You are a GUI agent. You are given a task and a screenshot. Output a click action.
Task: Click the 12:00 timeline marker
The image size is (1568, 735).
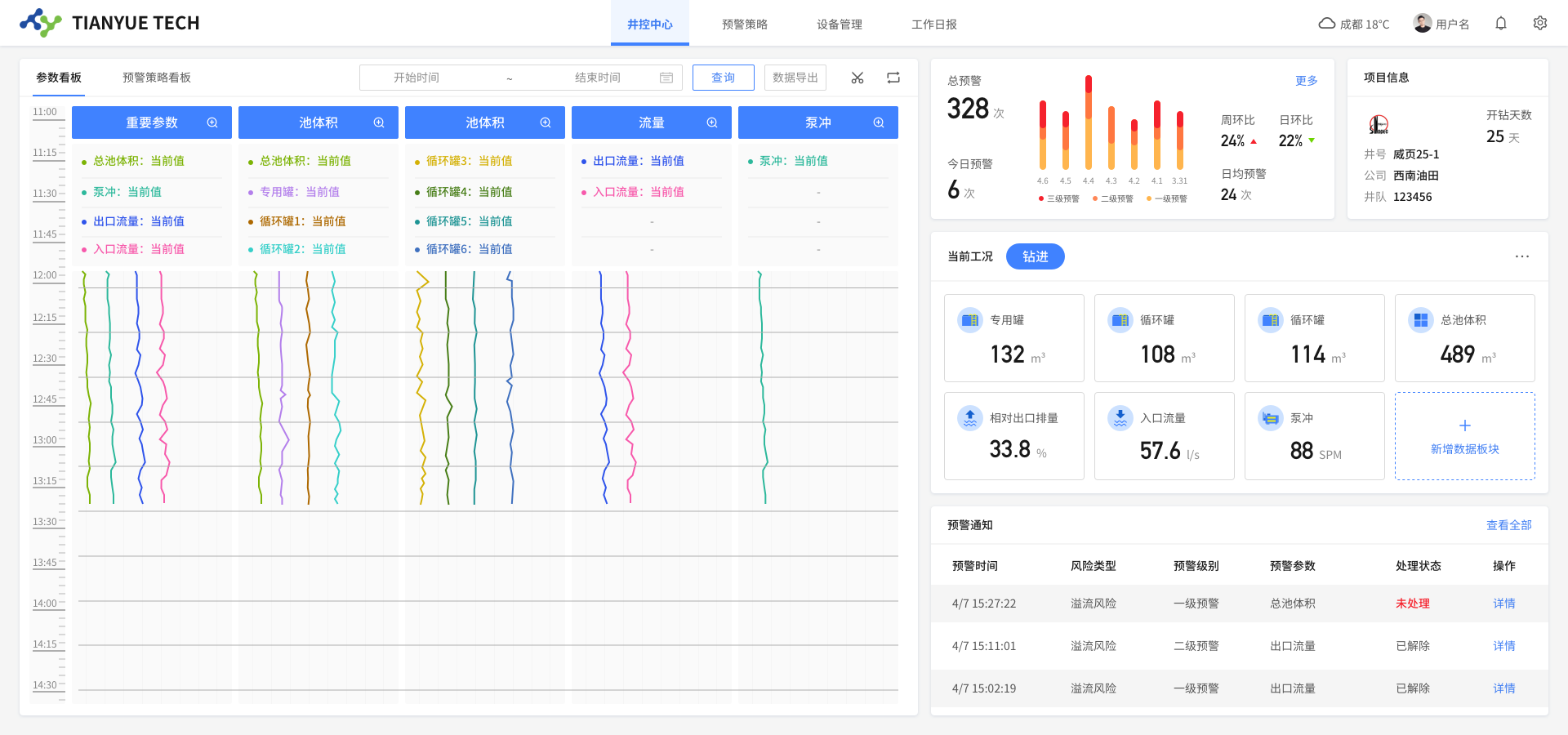pyautogui.click(x=45, y=275)
